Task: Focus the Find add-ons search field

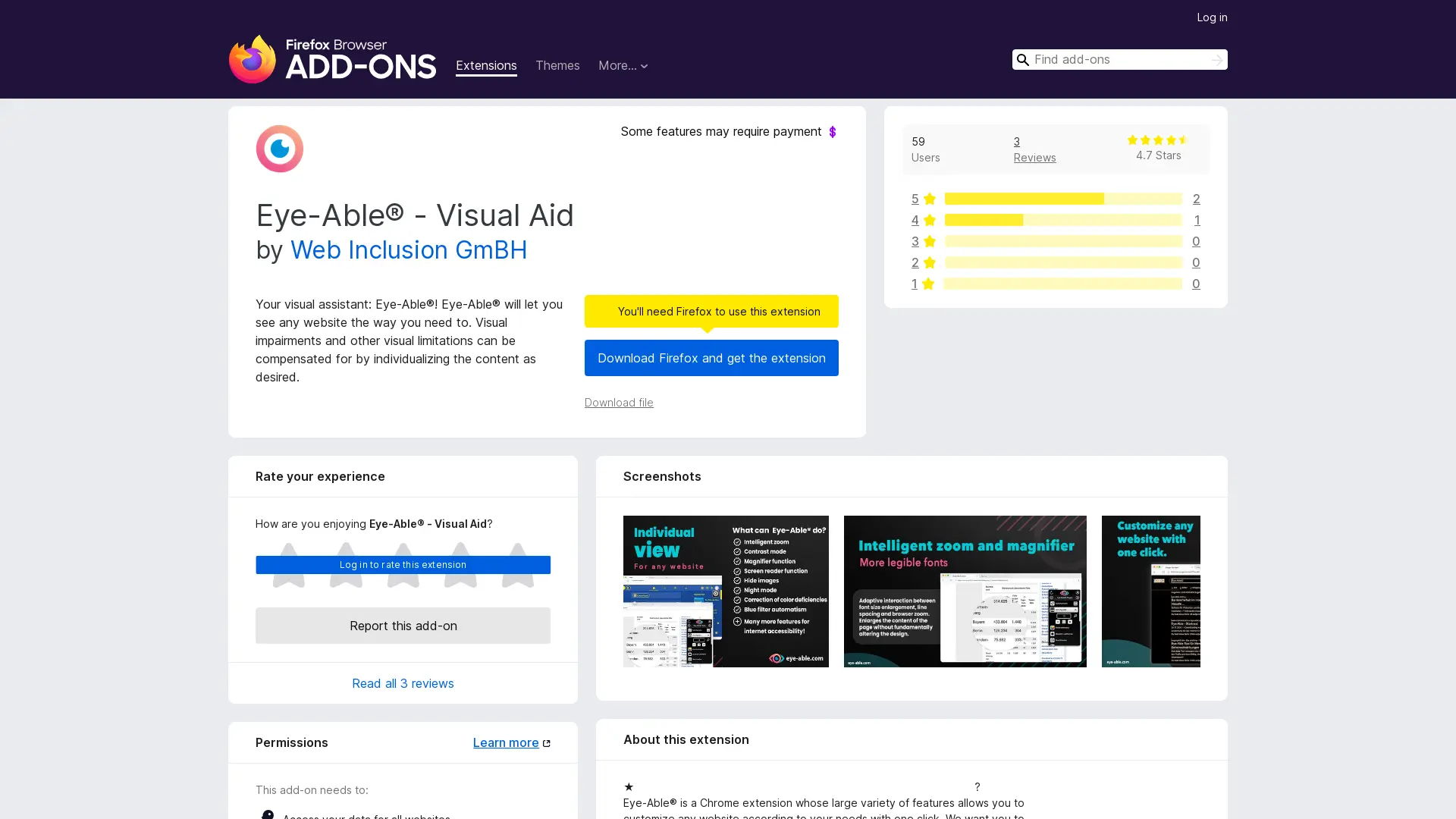Action: 1115,60
